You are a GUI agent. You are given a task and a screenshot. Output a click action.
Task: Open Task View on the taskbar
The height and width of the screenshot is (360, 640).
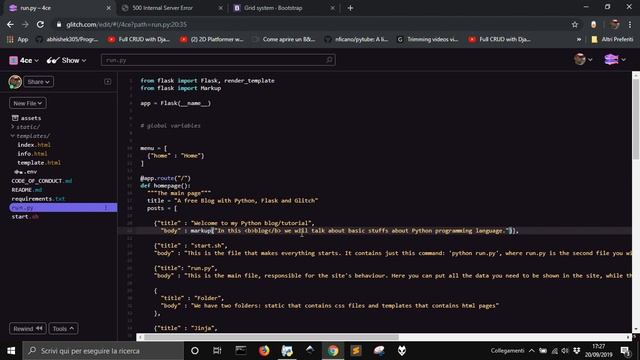[217, 351]
